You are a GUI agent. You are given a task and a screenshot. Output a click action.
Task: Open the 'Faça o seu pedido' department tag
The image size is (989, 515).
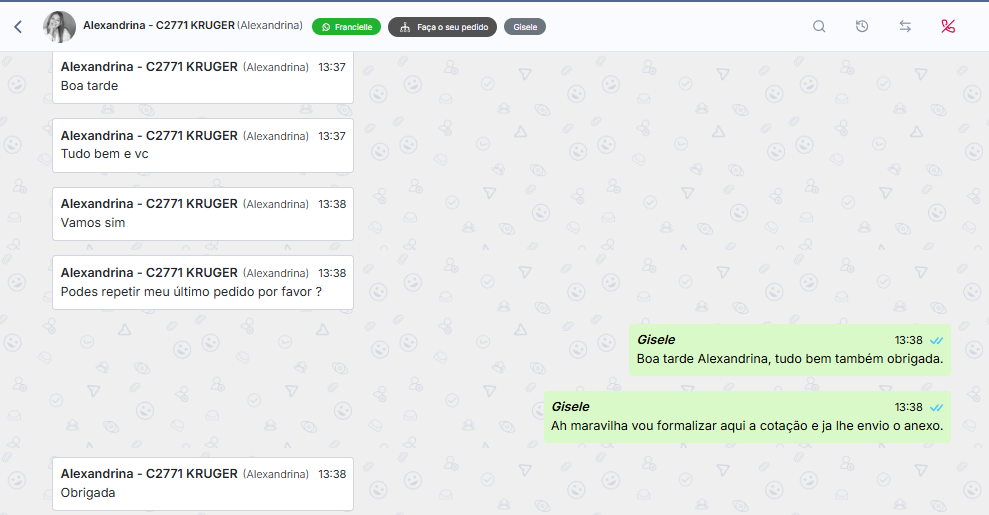coord(442,27)
